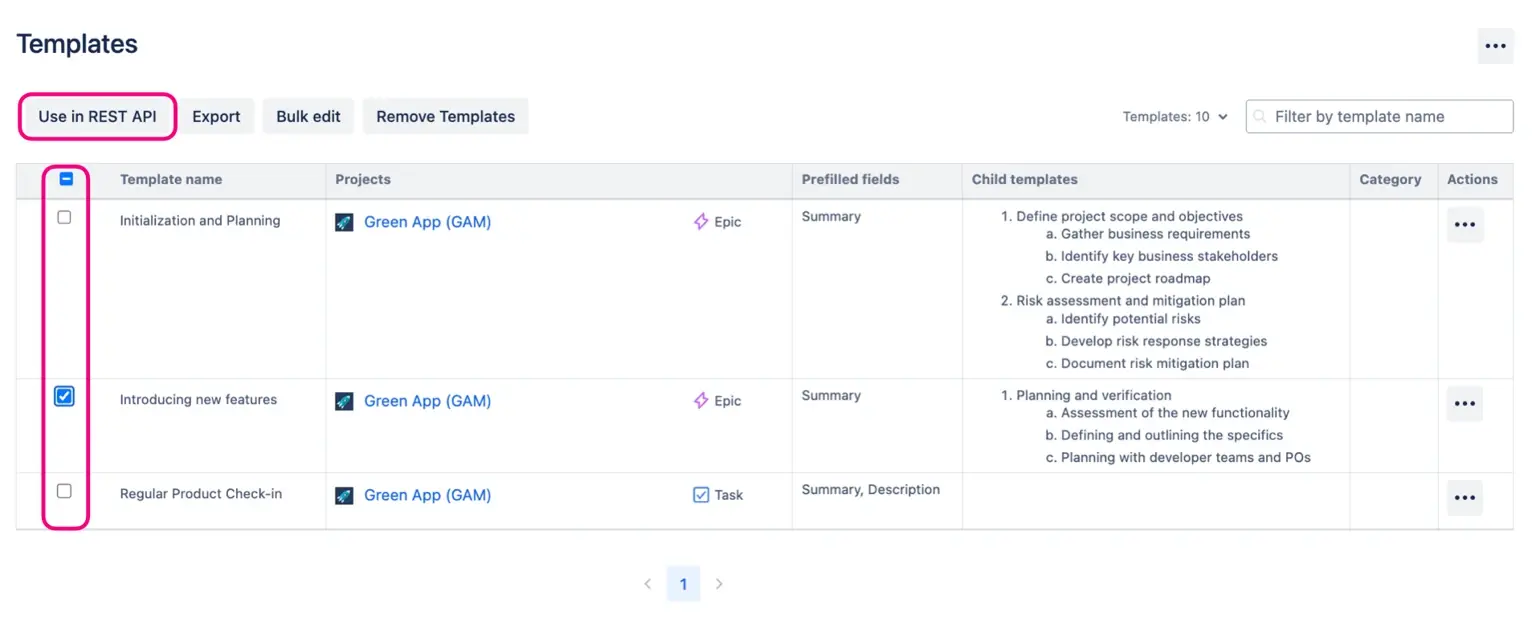Uncheck the Introducing new features checkbox

[64, 397]
